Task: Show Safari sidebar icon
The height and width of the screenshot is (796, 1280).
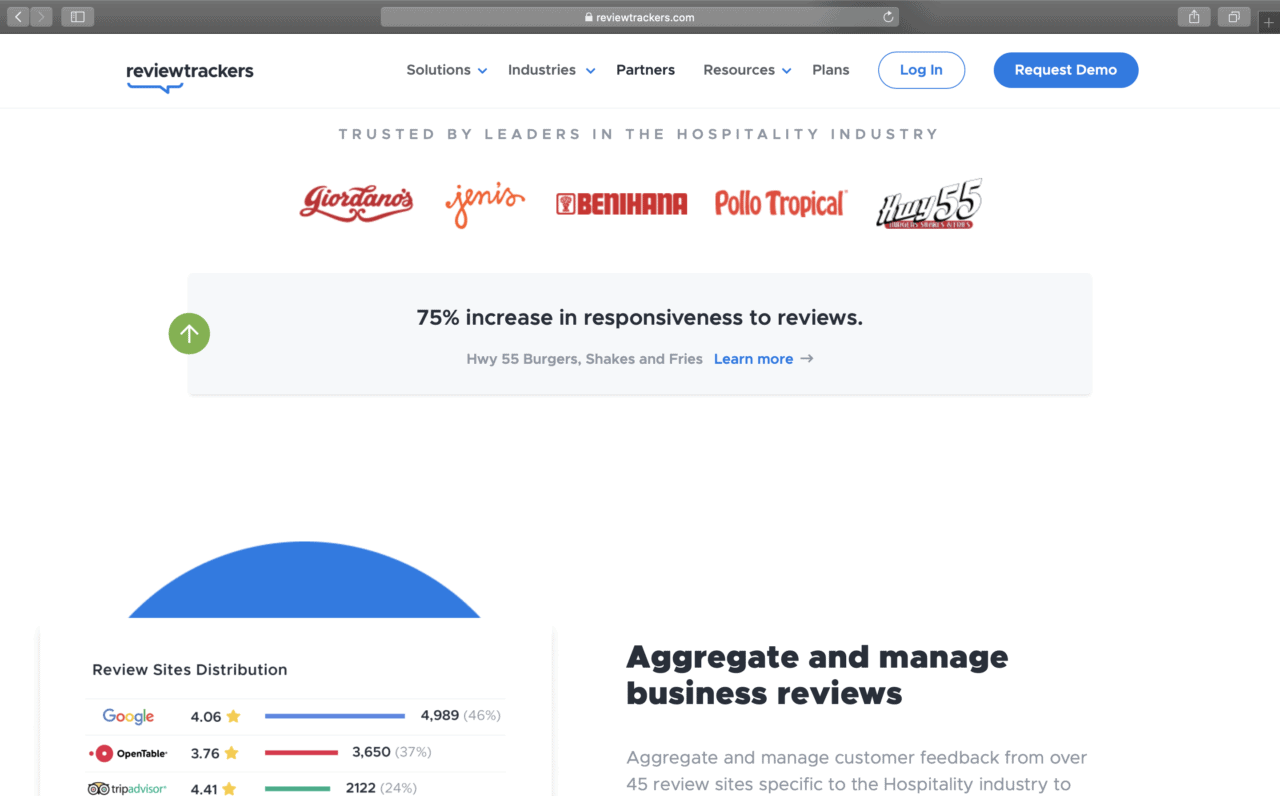Action: pos(78,17)
